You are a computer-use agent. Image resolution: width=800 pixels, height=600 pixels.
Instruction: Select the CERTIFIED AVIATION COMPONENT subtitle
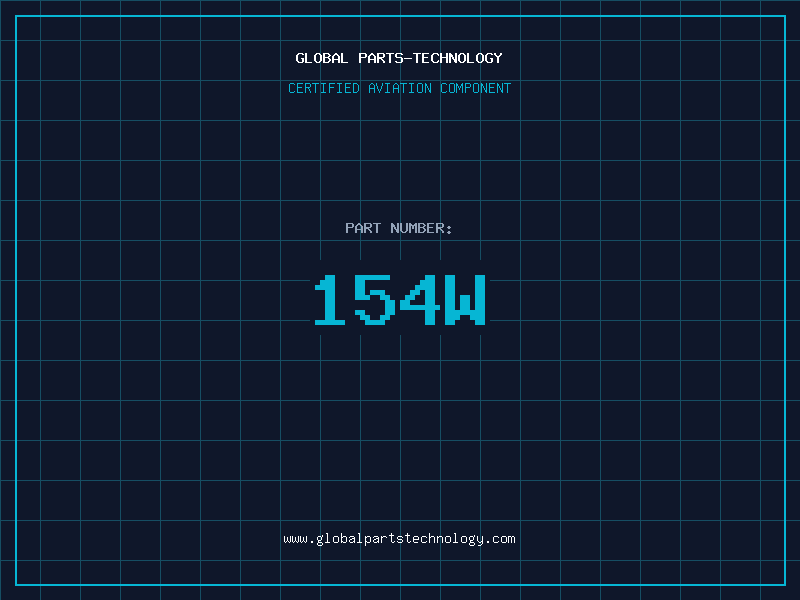click(x=399, y=88)
